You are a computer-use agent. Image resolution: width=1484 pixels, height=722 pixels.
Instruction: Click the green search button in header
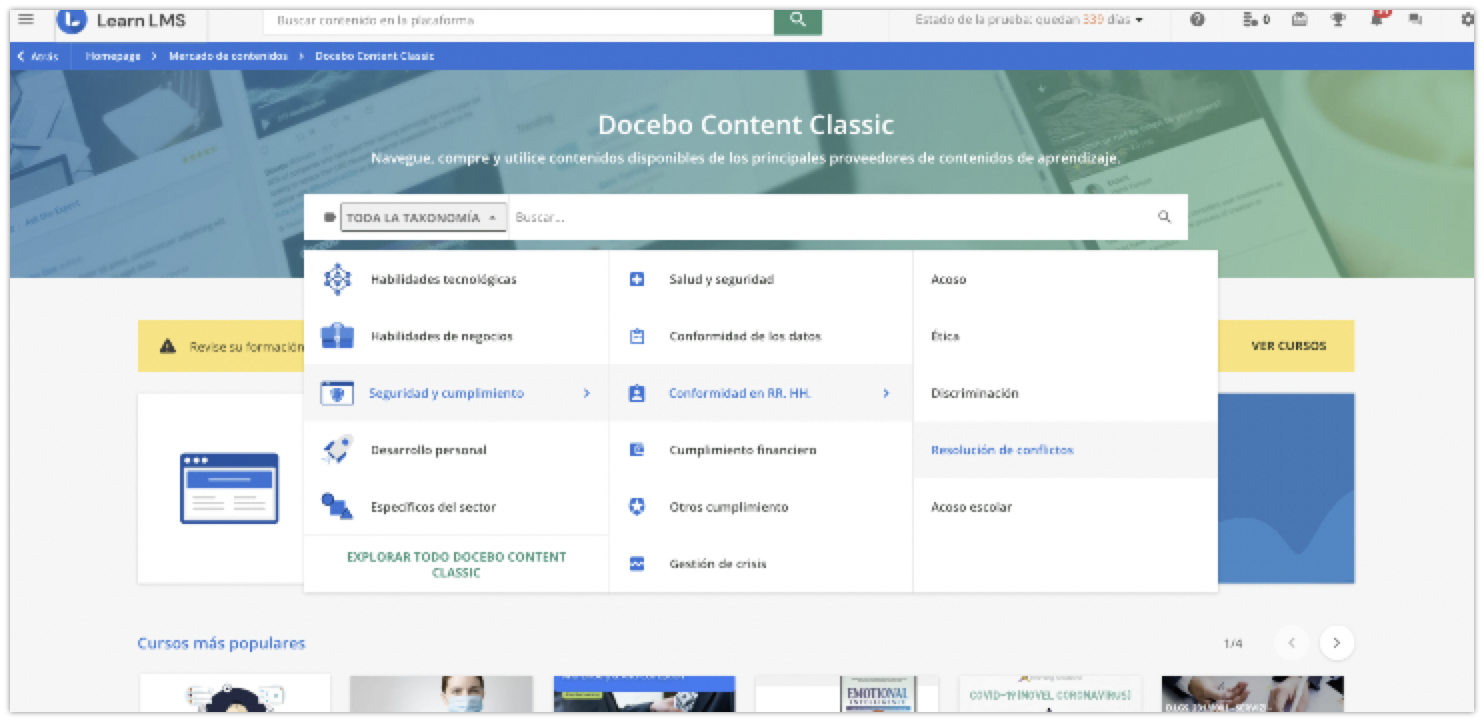[797, 20]
